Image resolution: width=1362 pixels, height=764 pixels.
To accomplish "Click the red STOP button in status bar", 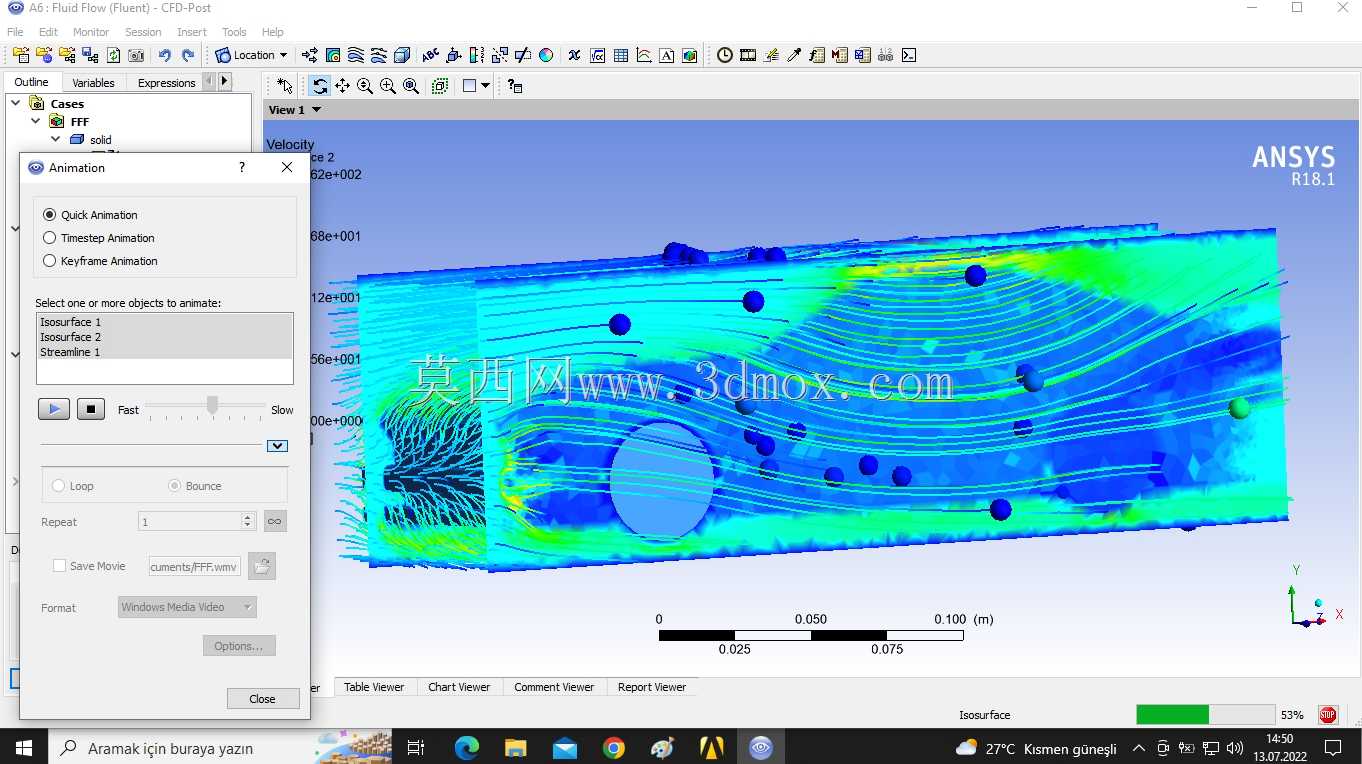I will coord(1327,715).
